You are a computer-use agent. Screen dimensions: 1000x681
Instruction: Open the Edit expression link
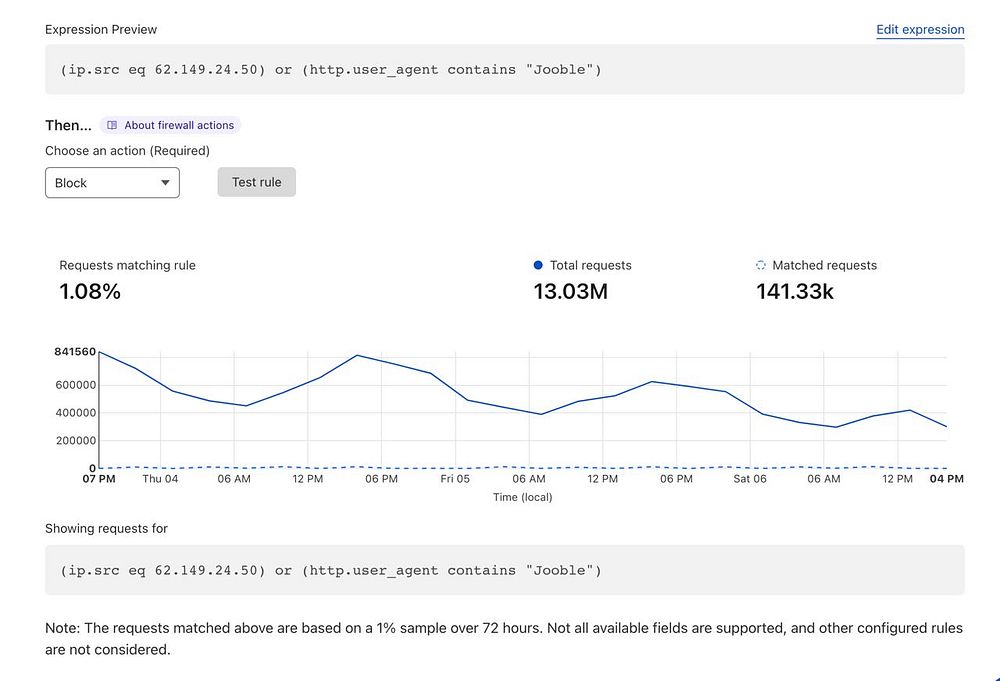coord(920,30)
